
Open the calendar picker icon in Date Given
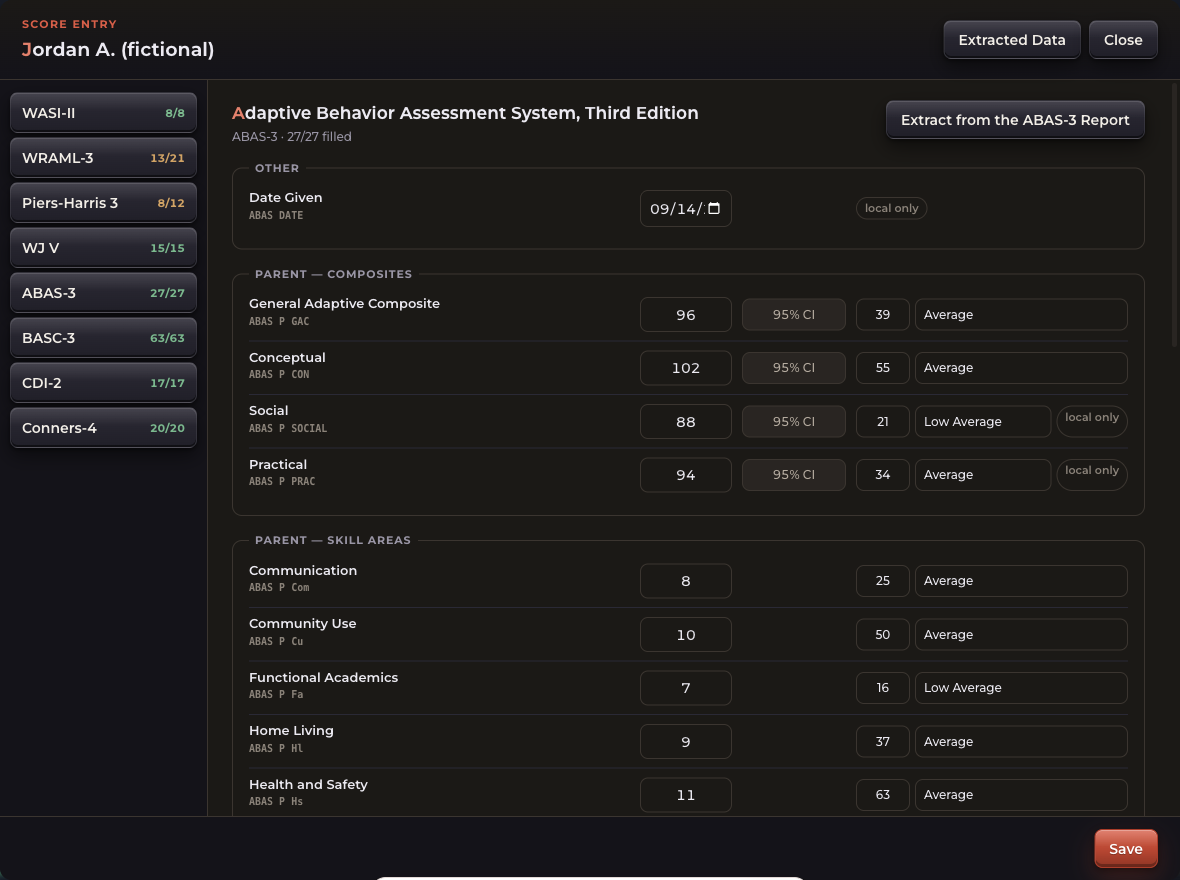[x=714, y=209]
